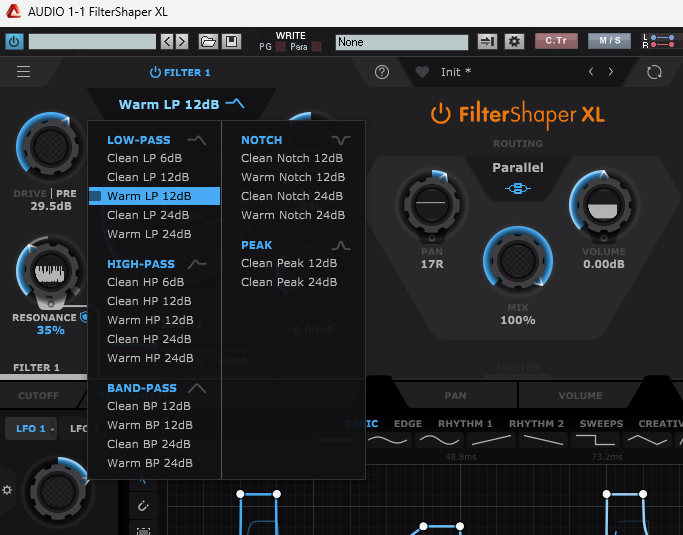
Task: Select Clean HP 12dB filter
Action: click(149, 301)
